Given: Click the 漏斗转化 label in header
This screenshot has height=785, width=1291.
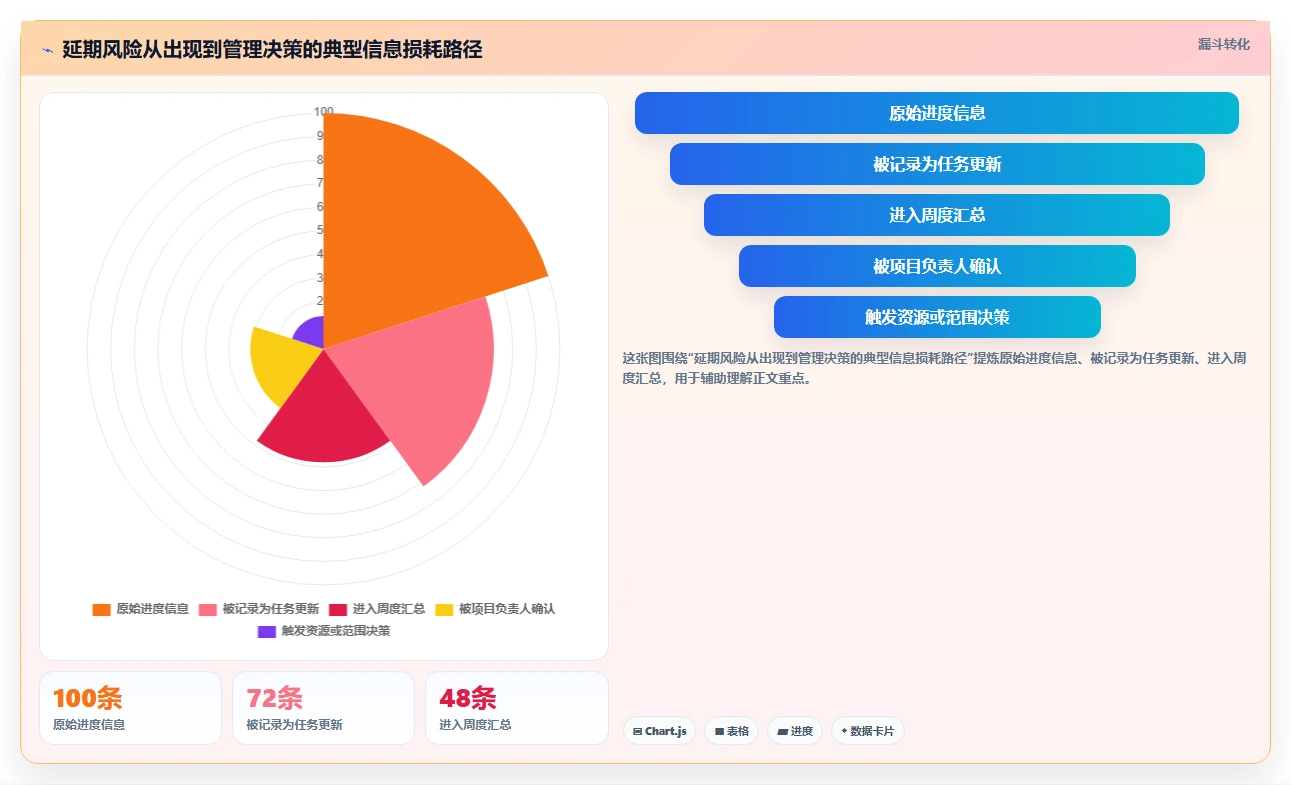Looking at the screenshot, I should coord(1224,44).
